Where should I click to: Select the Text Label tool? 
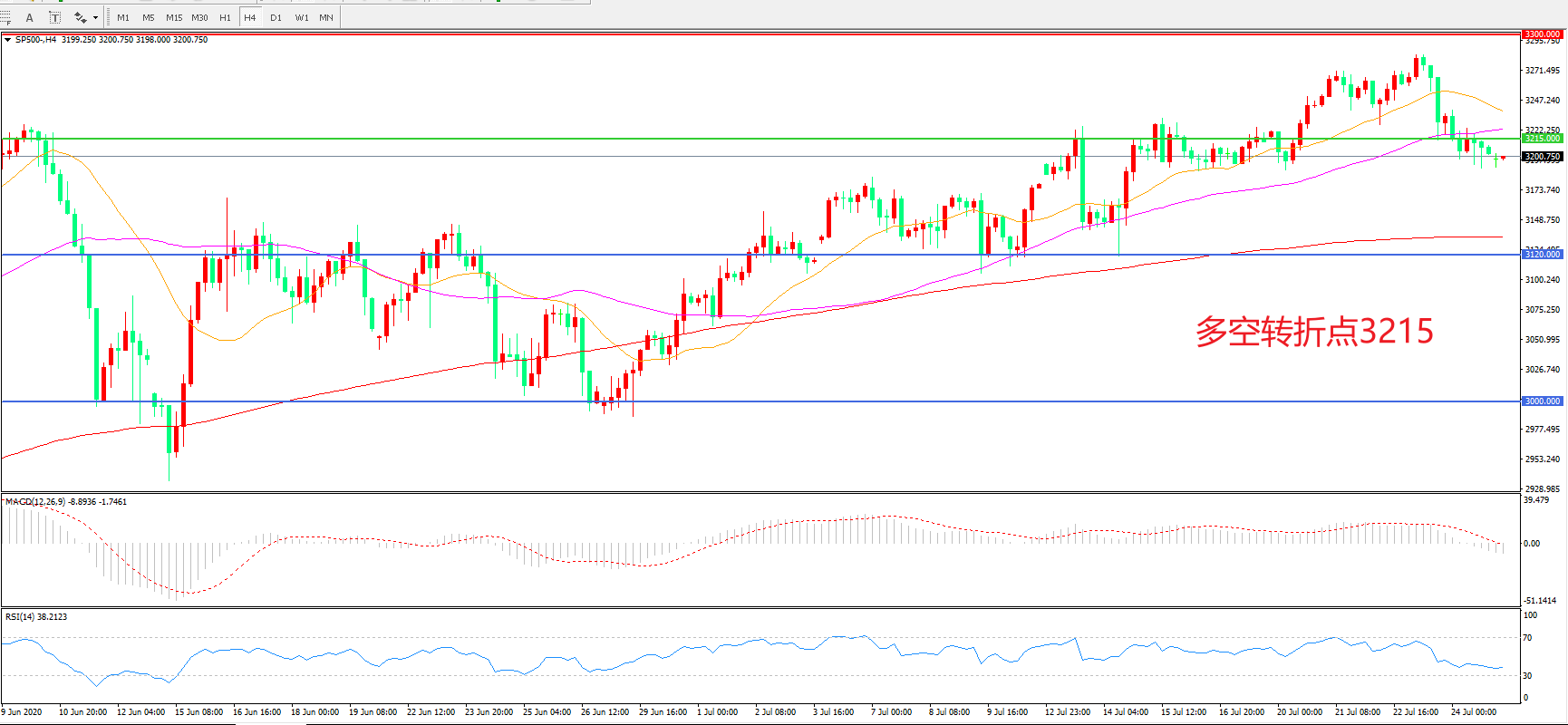pyautogui.click(x=54, y=17)
